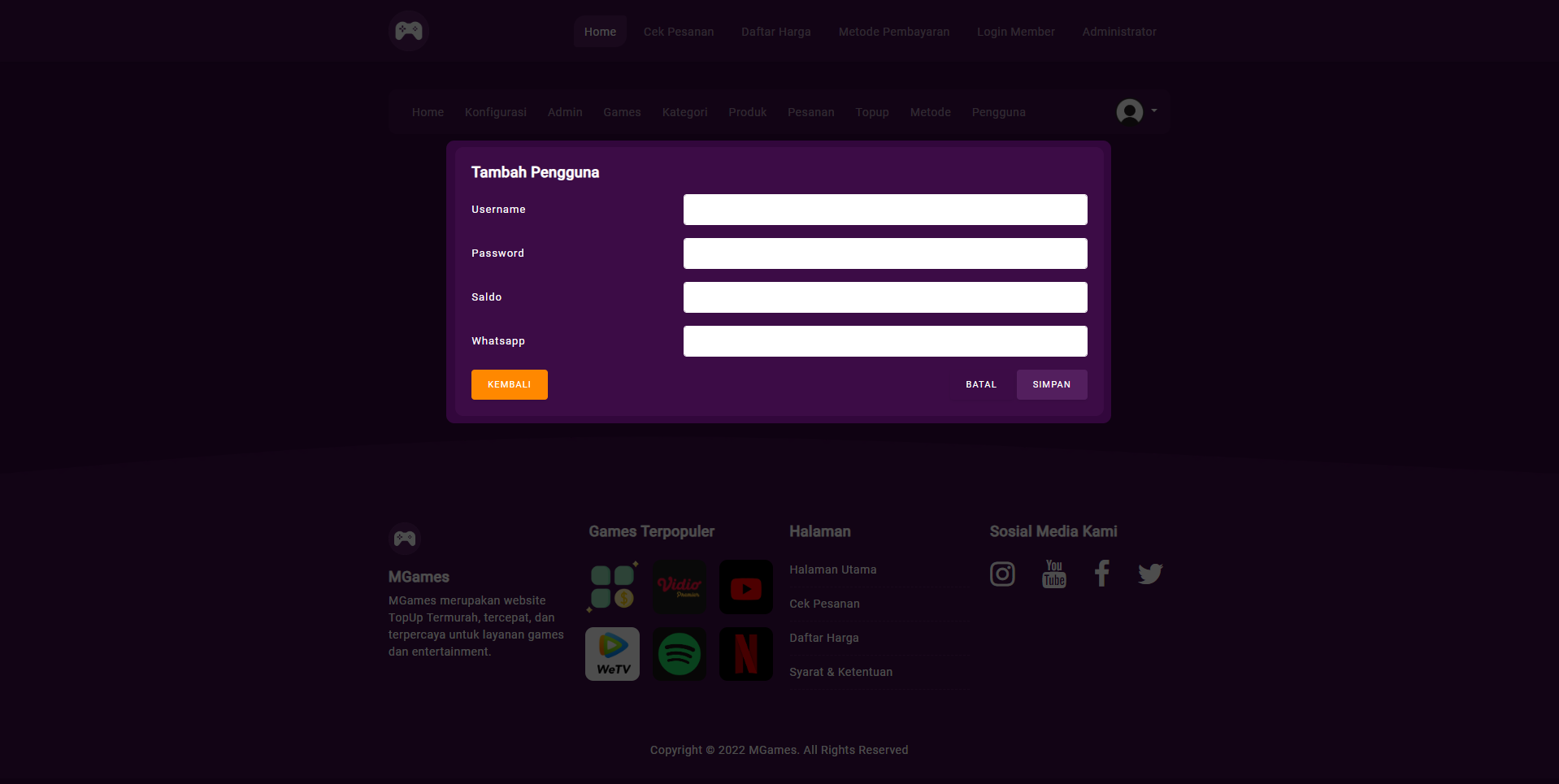Viewport: 1559px width, 784px height.
Task: Click the orange KEMBALI button
Action: [510, 384]
